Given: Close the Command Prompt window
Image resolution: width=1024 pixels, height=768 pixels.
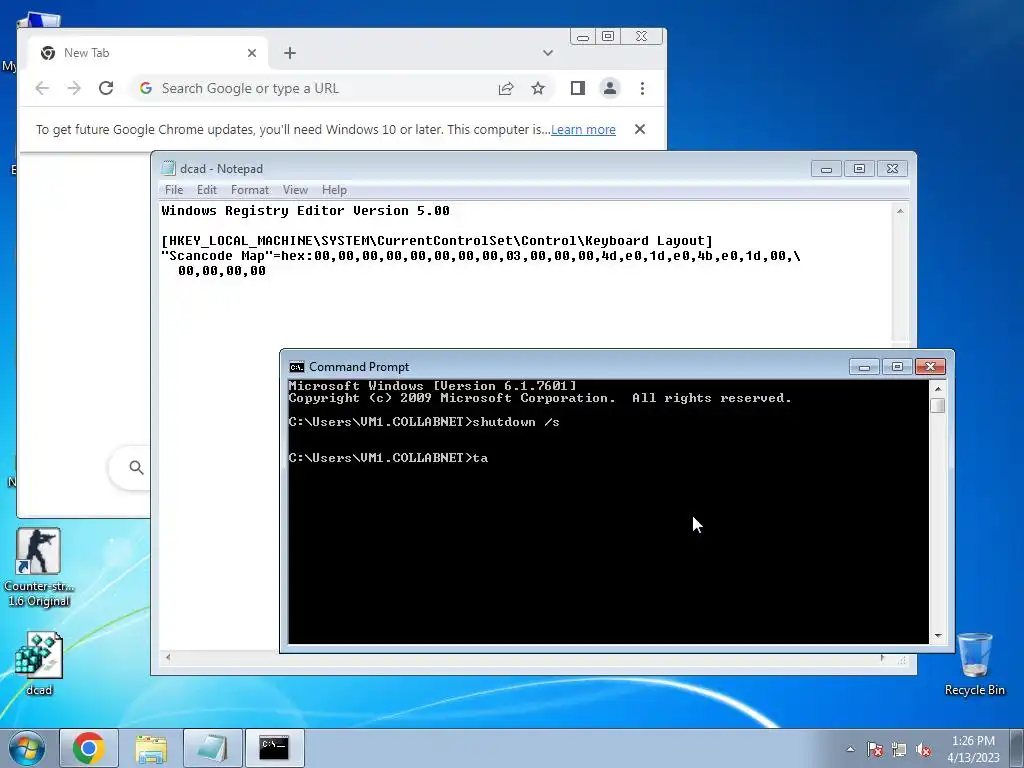Looking at the screenshot, I should coord(930,367).
